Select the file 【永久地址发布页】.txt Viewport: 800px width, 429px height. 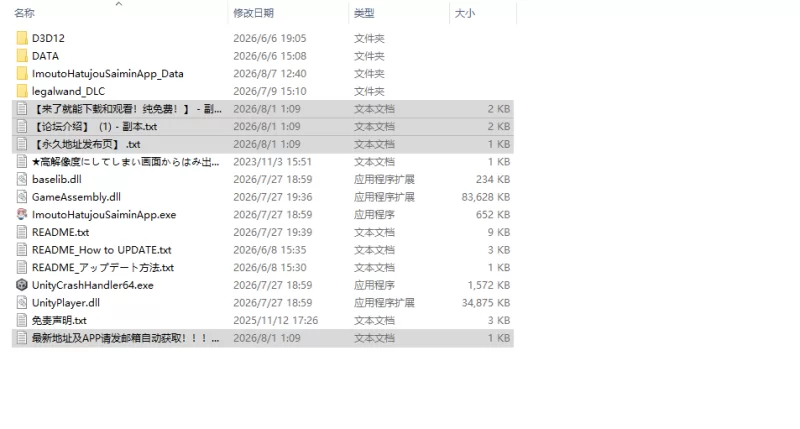[x=86, y=144]
